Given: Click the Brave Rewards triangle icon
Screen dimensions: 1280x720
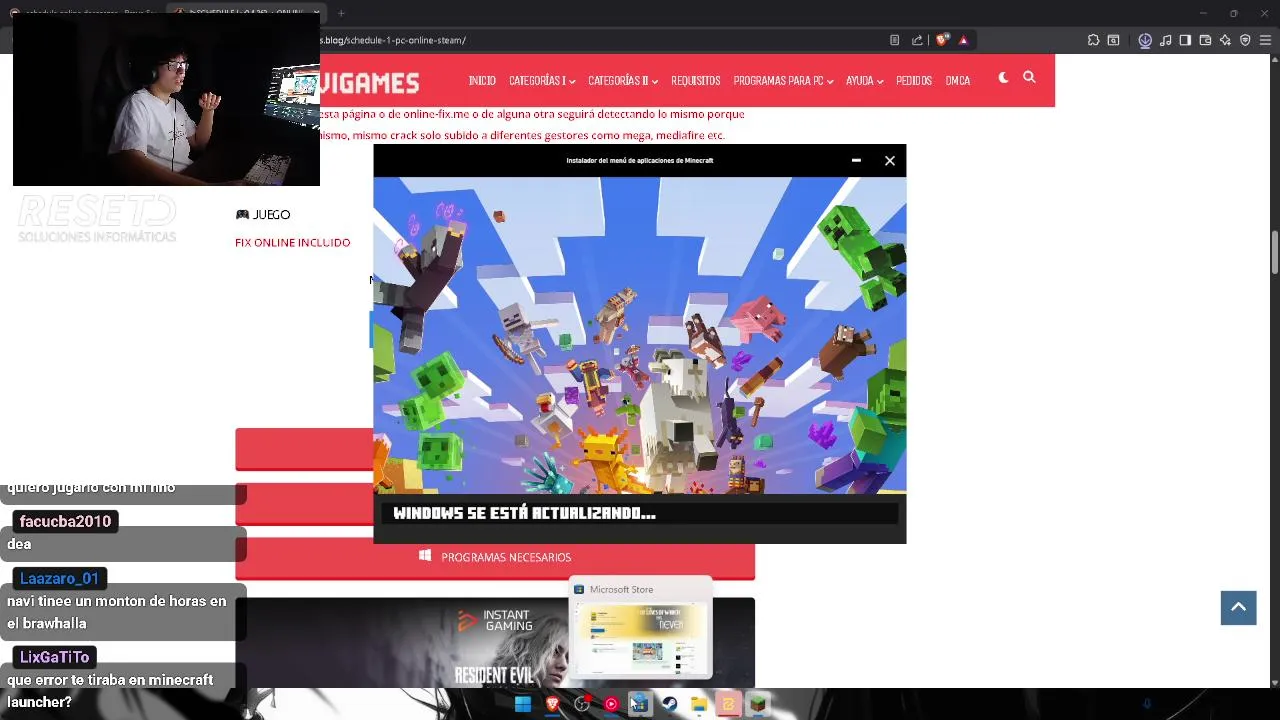Looking at the screenshot, I should point(963,40).
